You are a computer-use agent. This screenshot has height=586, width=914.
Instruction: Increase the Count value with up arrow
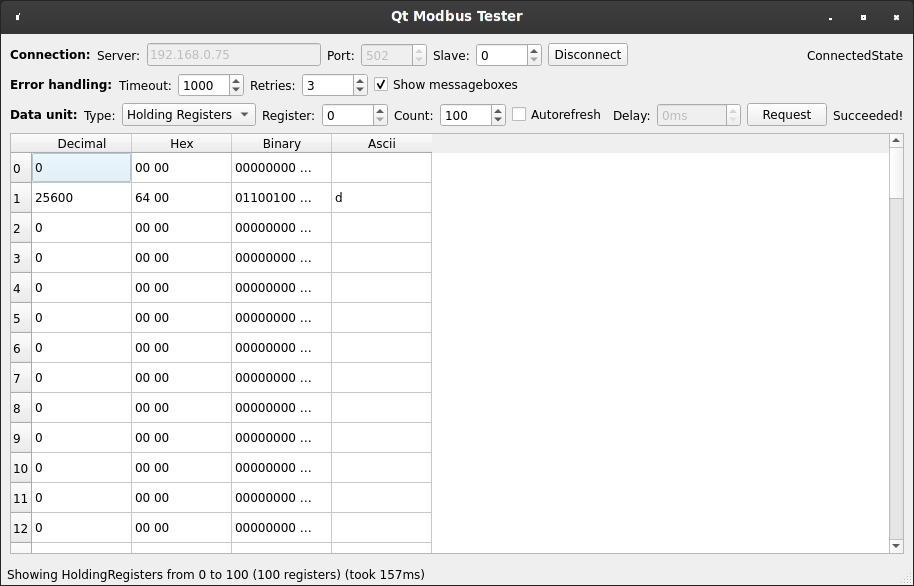[x=498, y=110]
